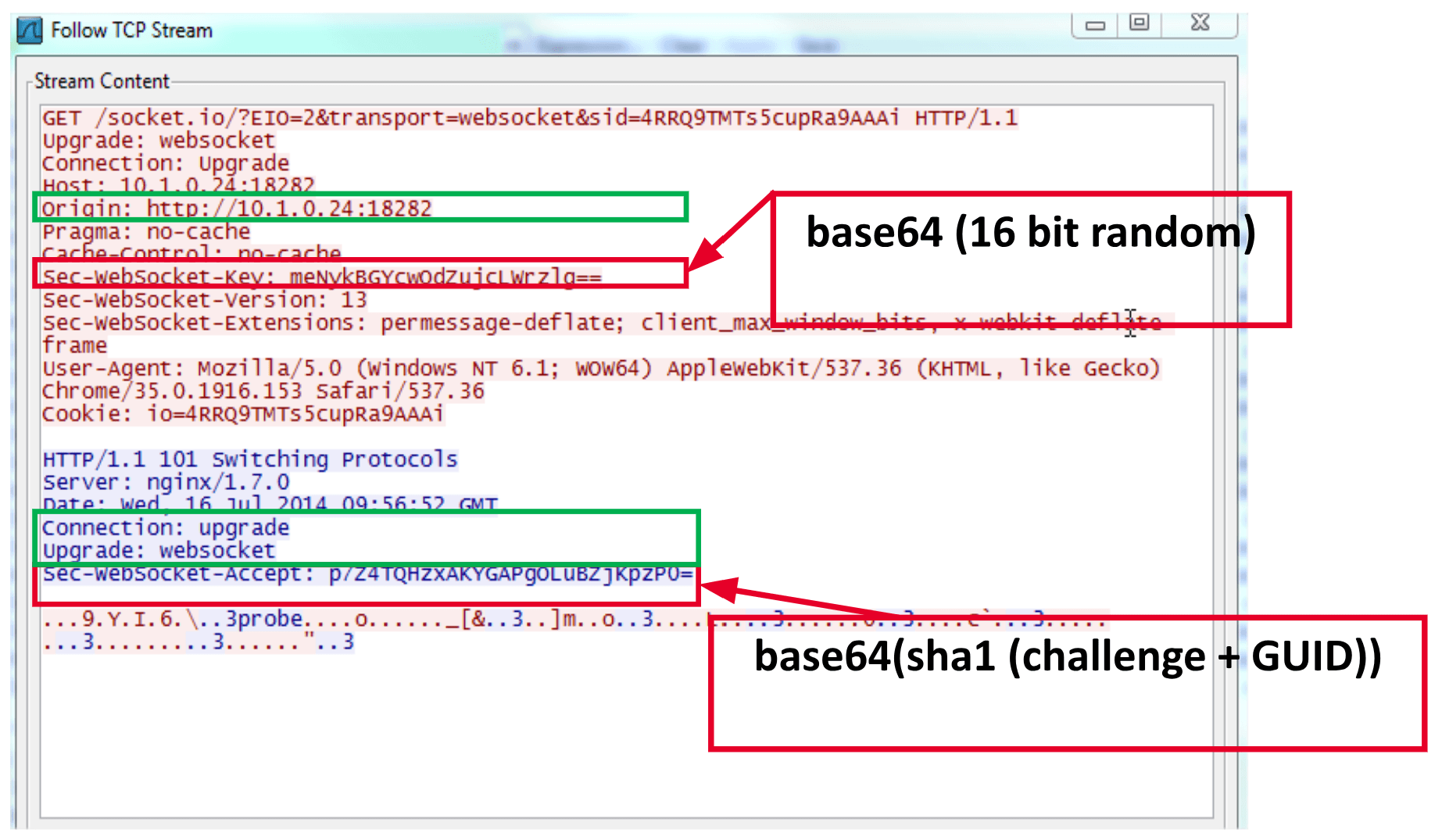Screen dimensions: 1442x840
Task: Click the Wireshark fin icon in title bar
Action: [x=30, y=30]
